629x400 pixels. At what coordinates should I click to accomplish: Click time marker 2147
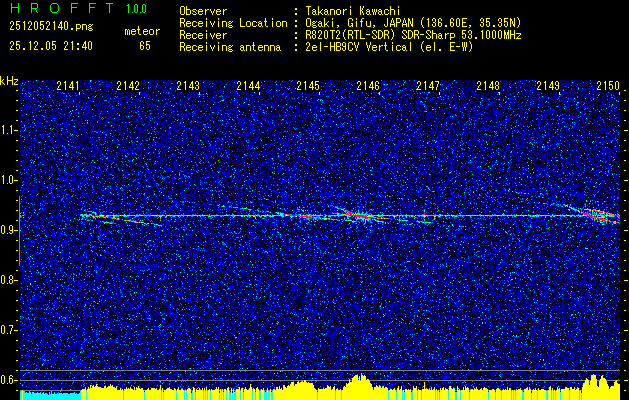pos(428,85)
